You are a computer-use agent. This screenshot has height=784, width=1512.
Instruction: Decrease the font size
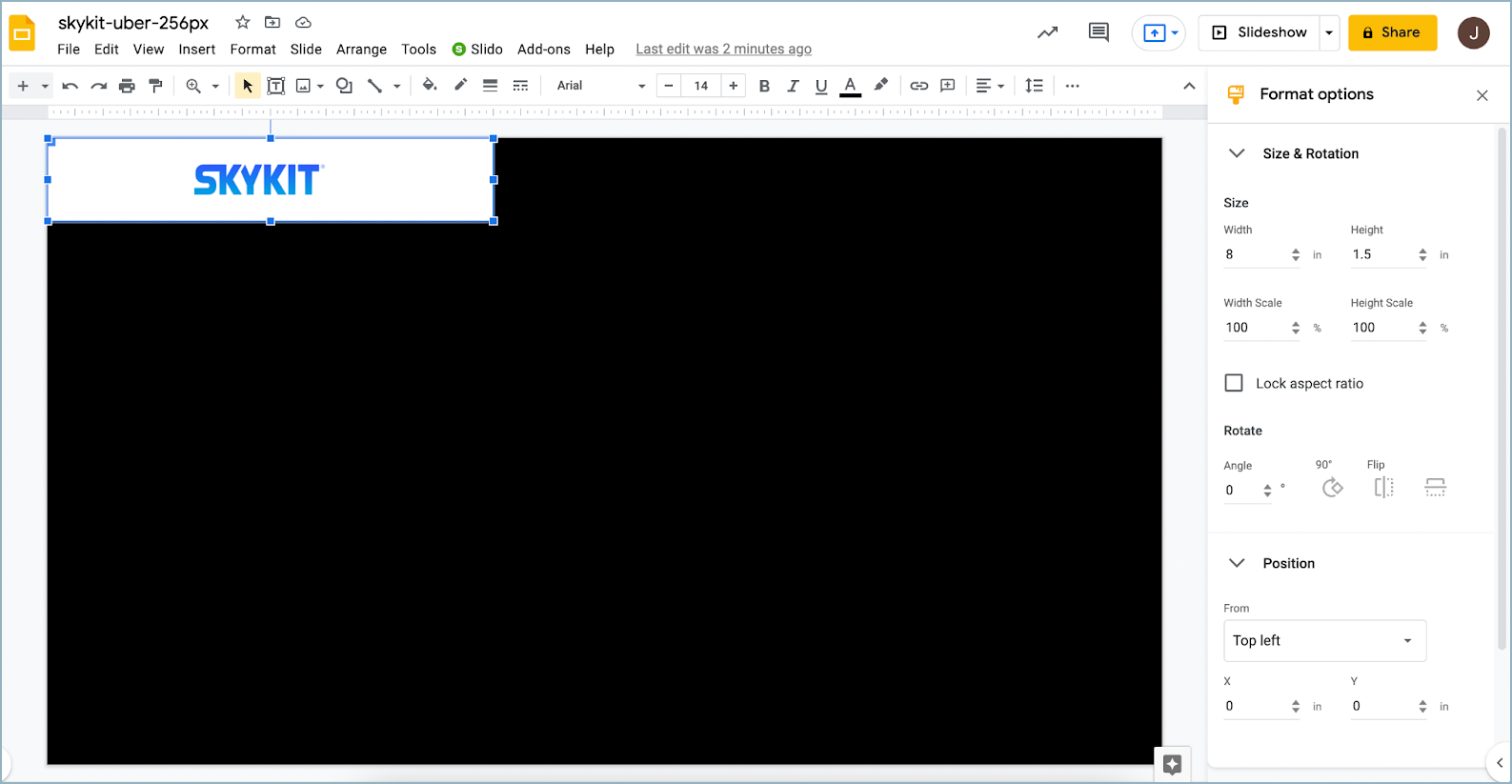tap(669, 86)
